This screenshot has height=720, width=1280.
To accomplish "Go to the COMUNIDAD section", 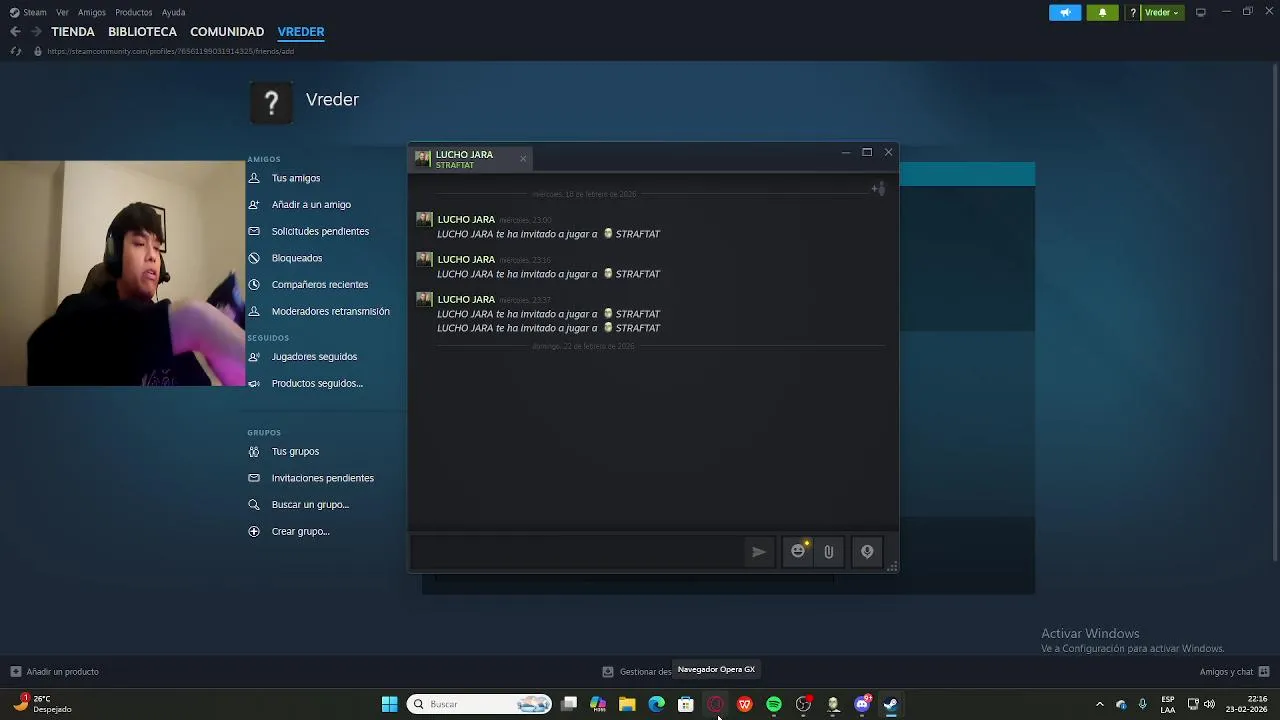I will coord(227,32).
